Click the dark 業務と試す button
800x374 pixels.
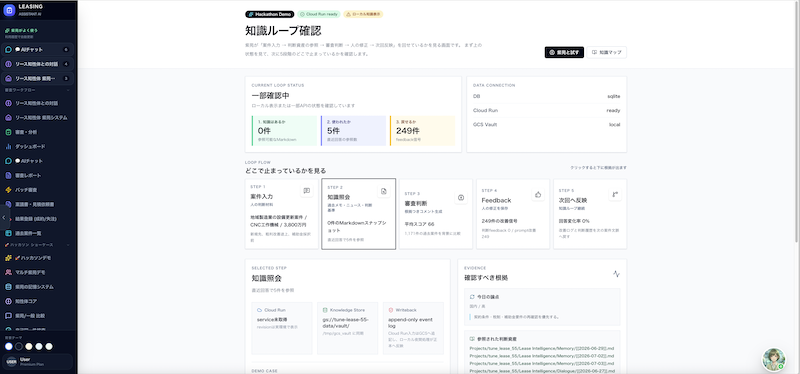(x=564, y=52)
